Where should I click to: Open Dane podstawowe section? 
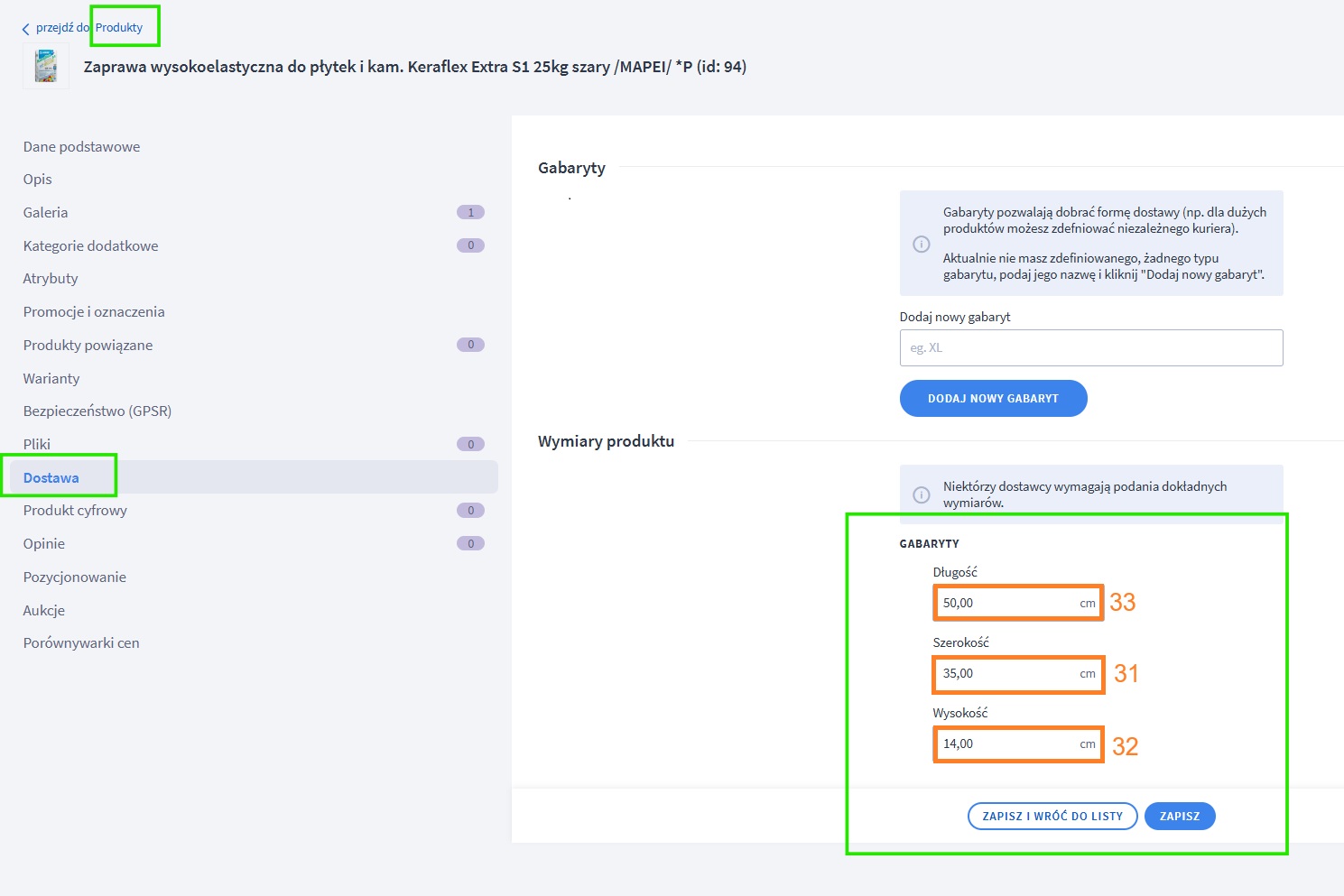(81, 146)
